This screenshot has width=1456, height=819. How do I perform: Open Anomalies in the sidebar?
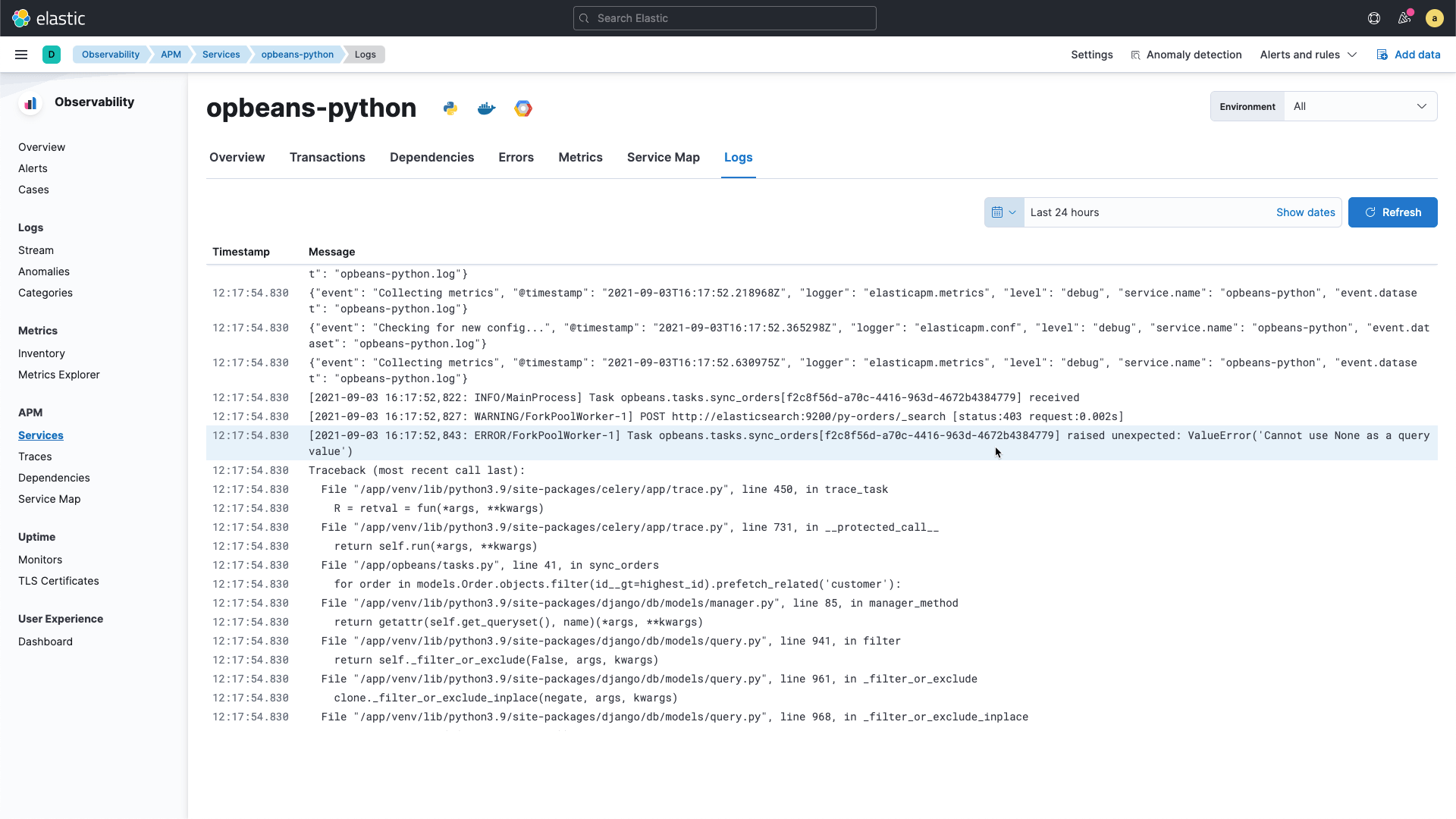coord(44,271)
